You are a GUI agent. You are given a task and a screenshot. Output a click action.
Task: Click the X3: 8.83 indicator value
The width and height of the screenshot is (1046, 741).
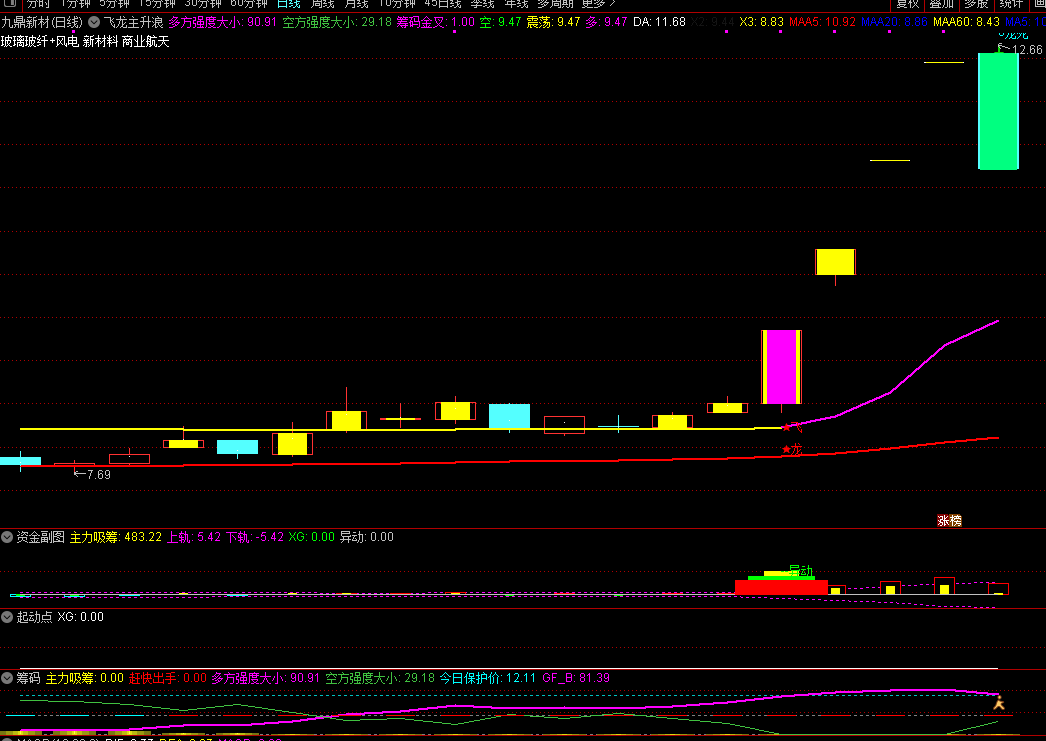tap(761, 22)
